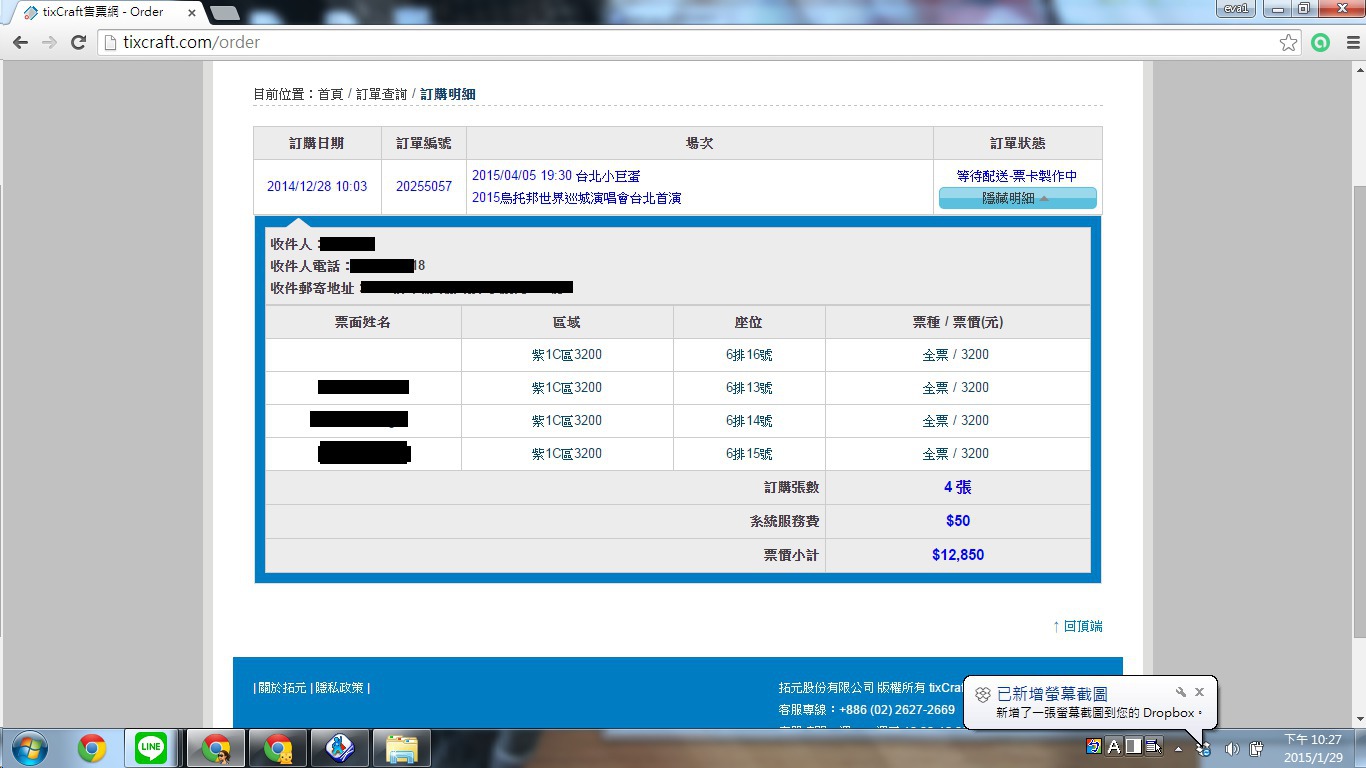Click the power status tray icon
This screenshot has height=768, width=1366.
[1257, 749]
